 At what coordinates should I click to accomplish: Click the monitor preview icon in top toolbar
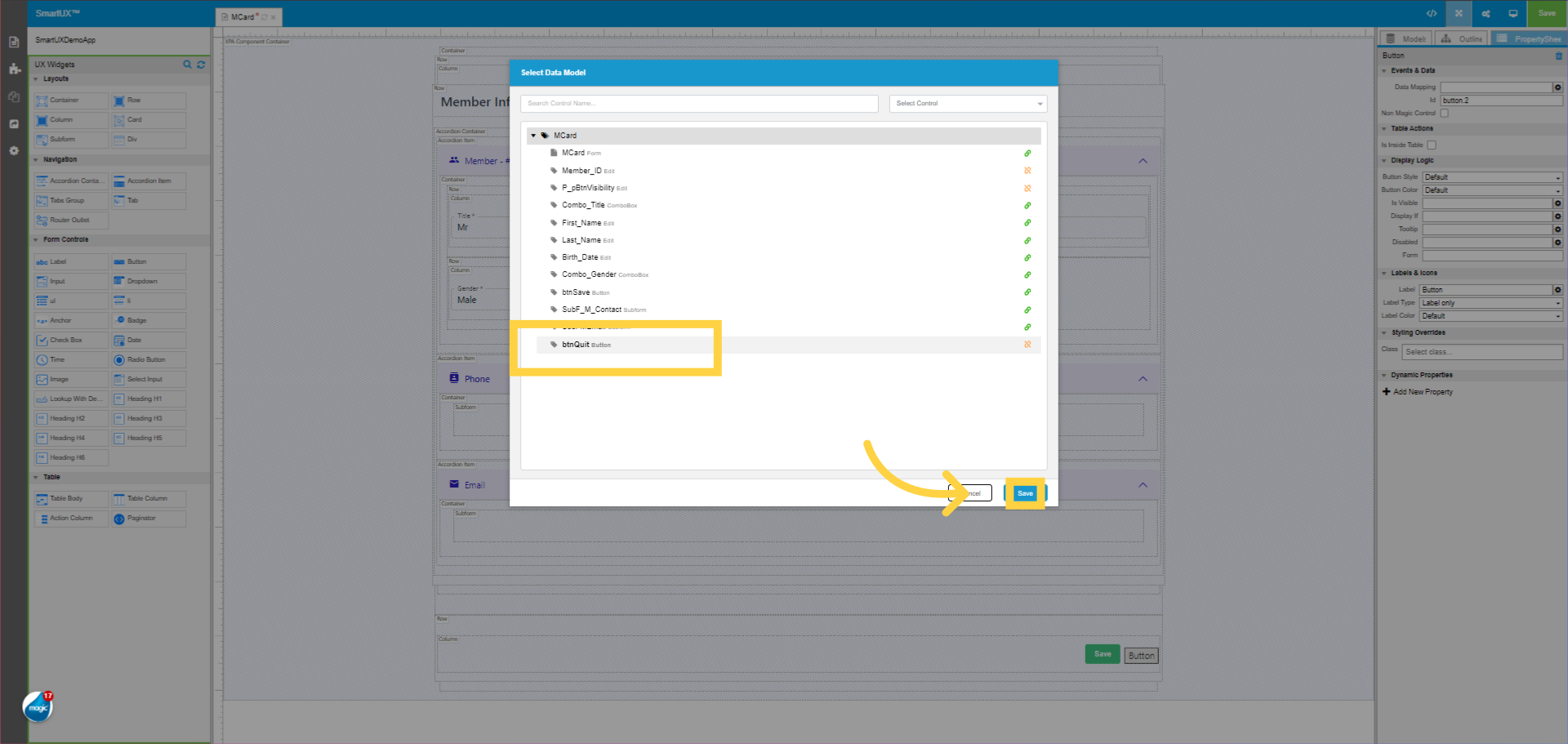coord(1513,14)
